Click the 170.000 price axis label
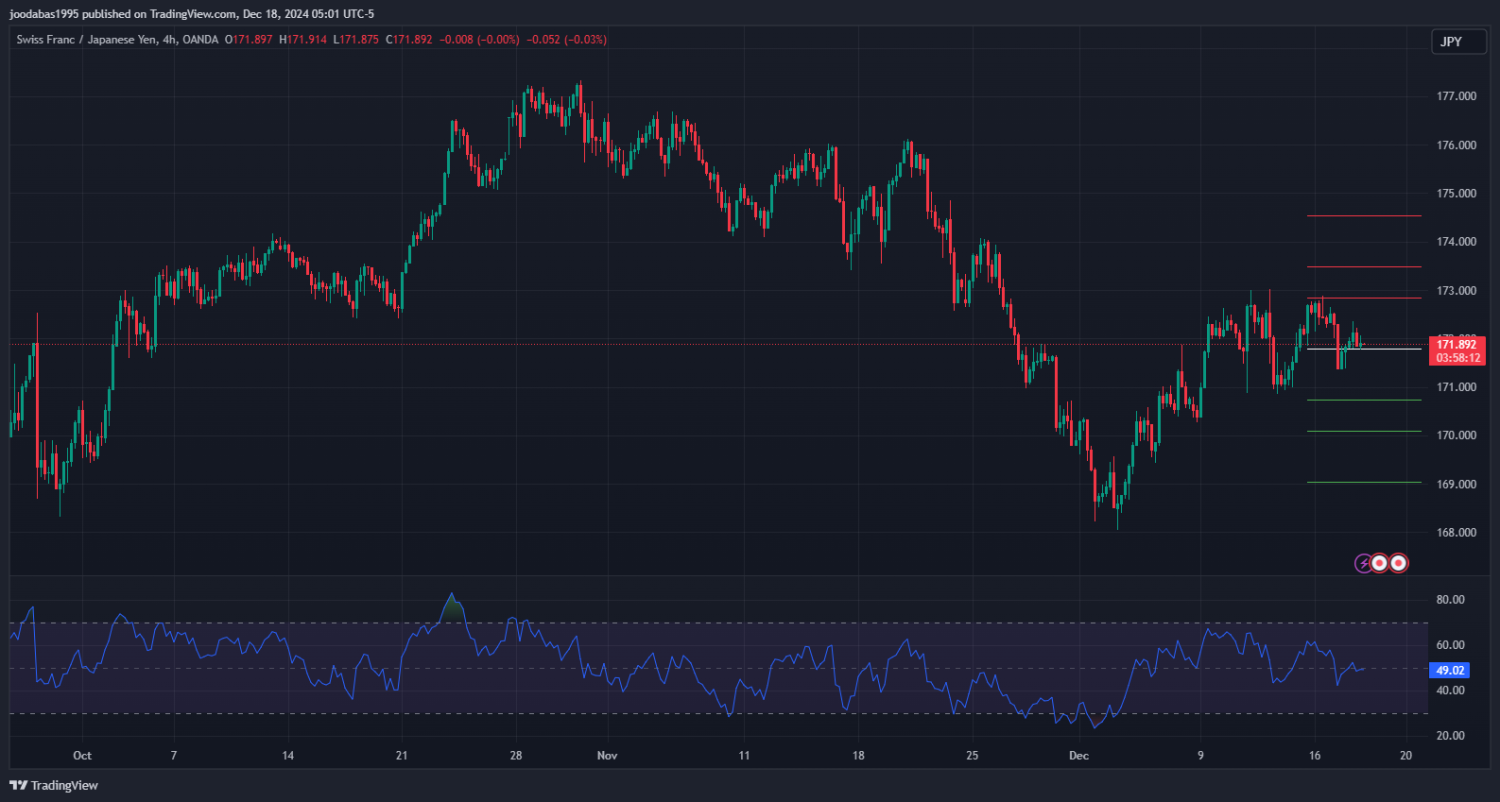This screenshot has width=1500, height=802. [1456, 436]
